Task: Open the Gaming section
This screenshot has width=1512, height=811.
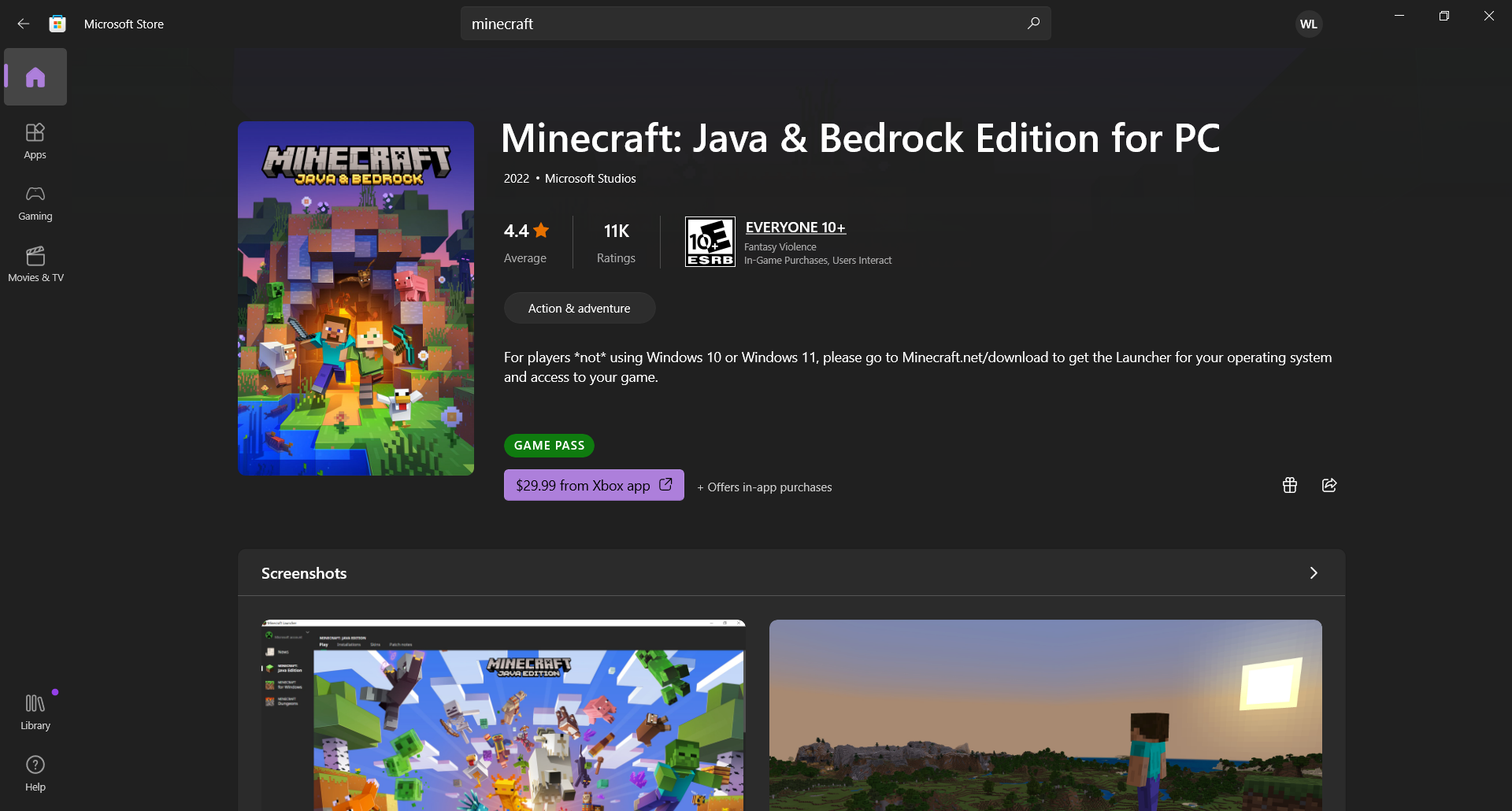Action: click(x=35, y=203)
